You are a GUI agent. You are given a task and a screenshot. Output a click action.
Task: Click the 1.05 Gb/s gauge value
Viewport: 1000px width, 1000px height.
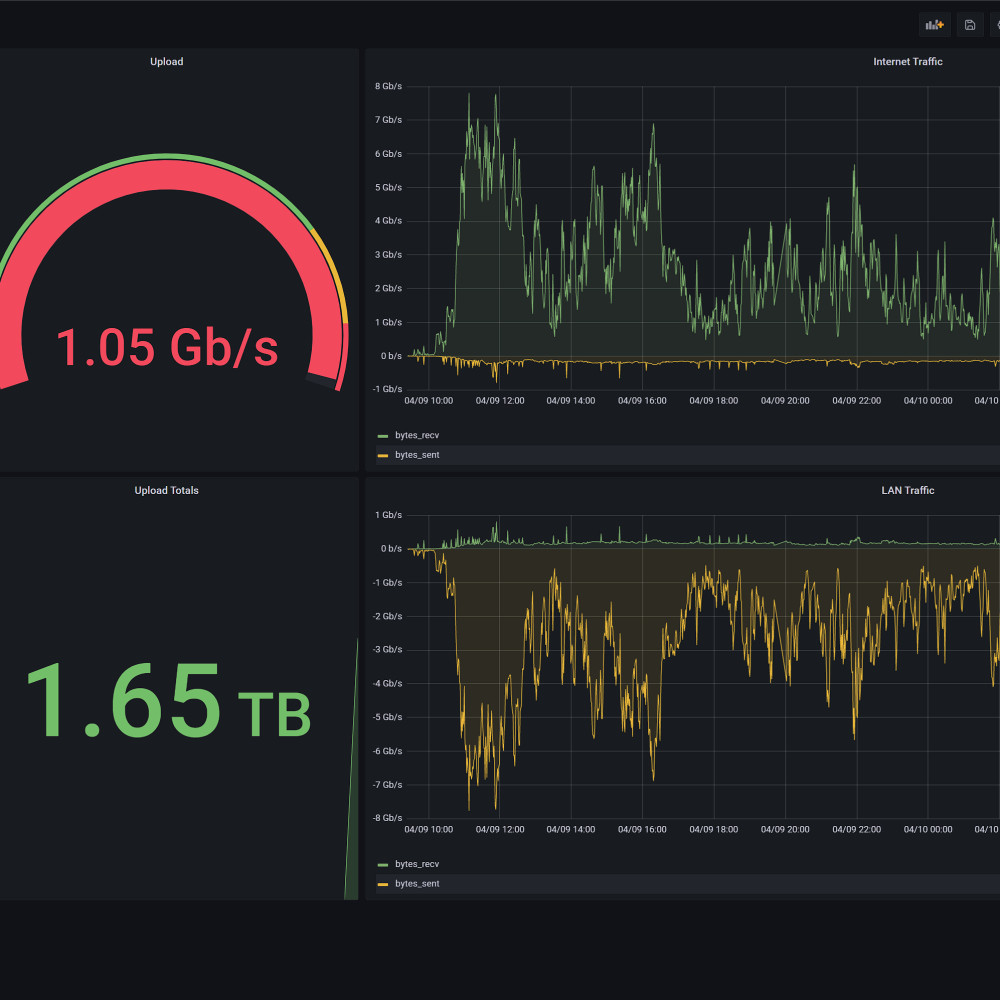pyautogui.click(x=166, y=347)
